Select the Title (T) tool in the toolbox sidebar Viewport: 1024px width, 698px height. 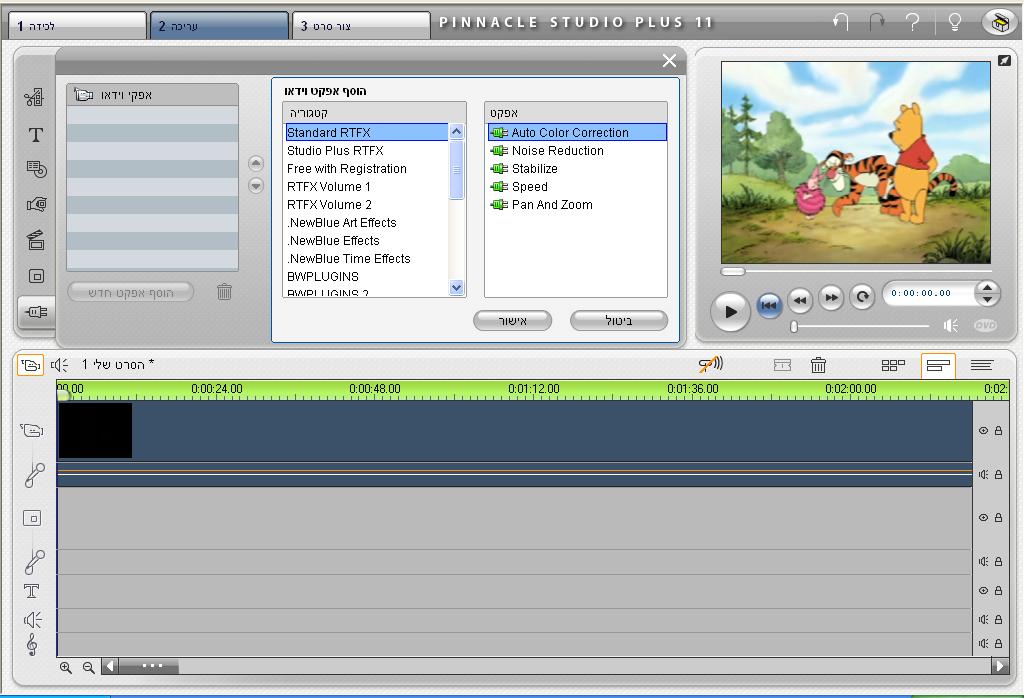tap(35, 135)
